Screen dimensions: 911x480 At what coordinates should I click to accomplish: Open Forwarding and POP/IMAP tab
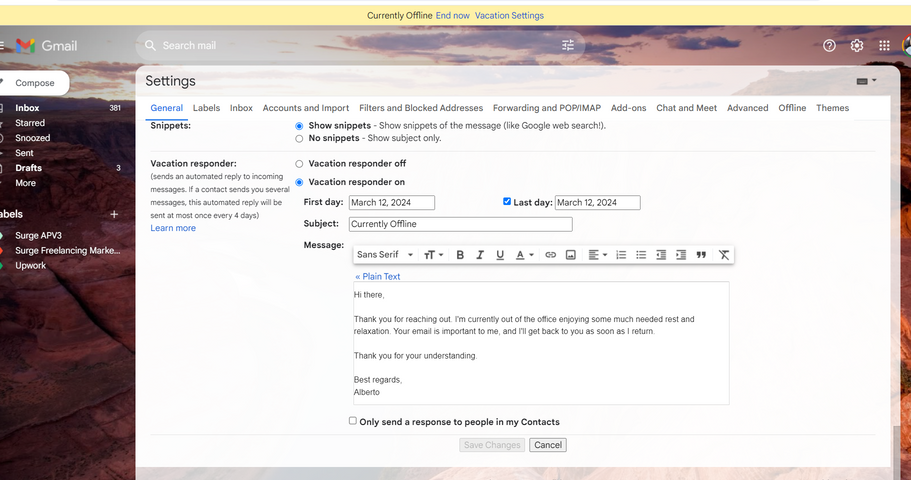(547, 108)
